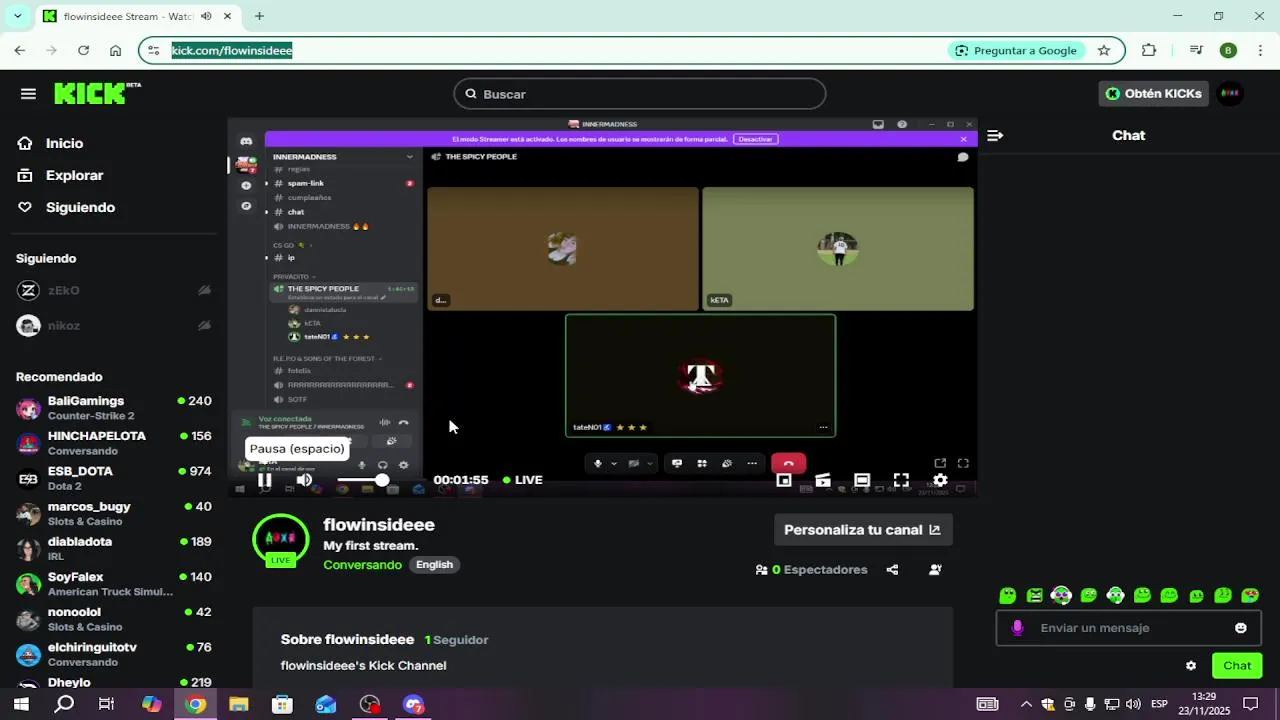Show hidden system tray icons
The height and width of the screenshot is (720, 1280).
(x=1026, y=704)
